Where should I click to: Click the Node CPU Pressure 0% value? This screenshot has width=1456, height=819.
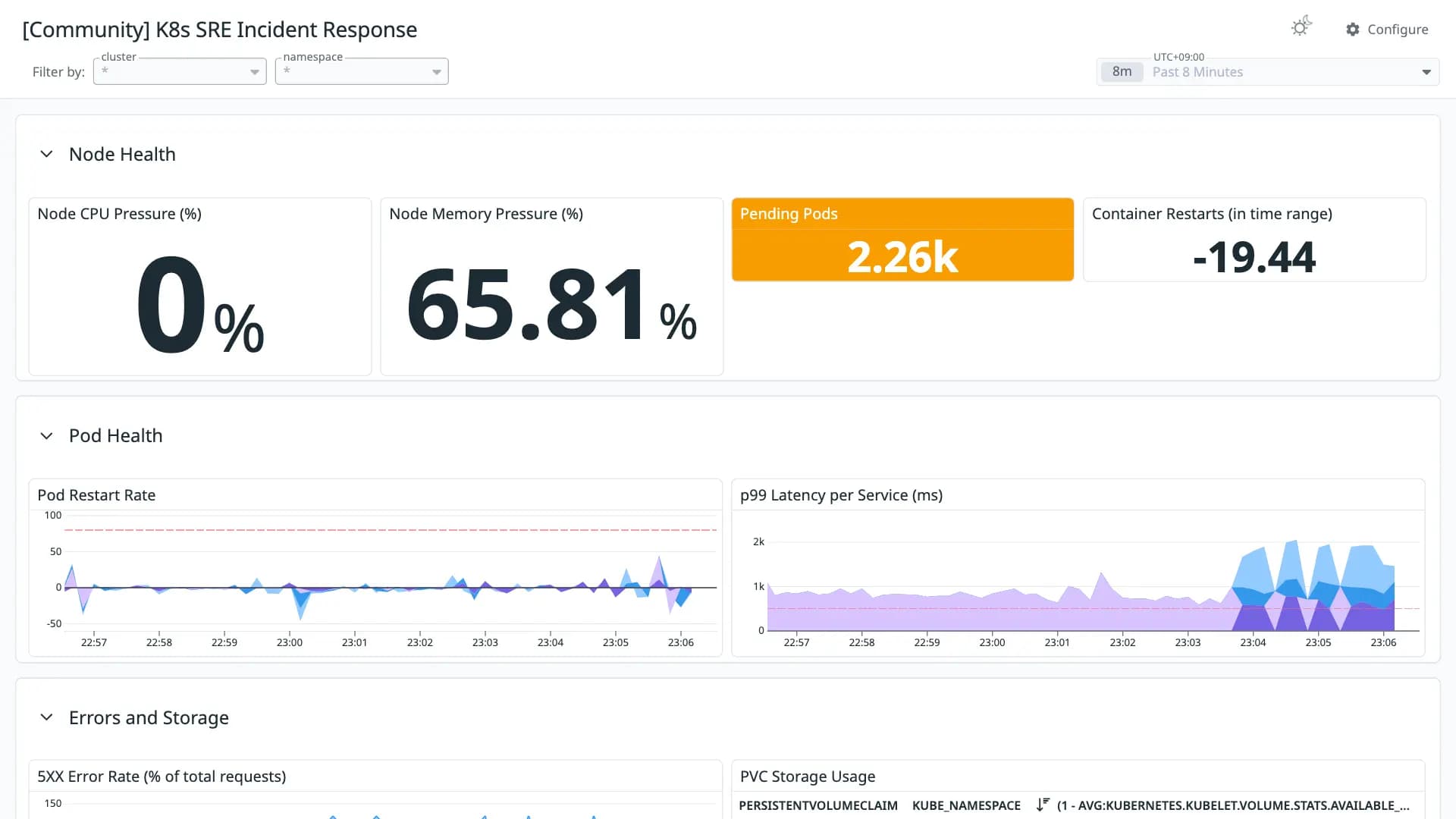200,305
